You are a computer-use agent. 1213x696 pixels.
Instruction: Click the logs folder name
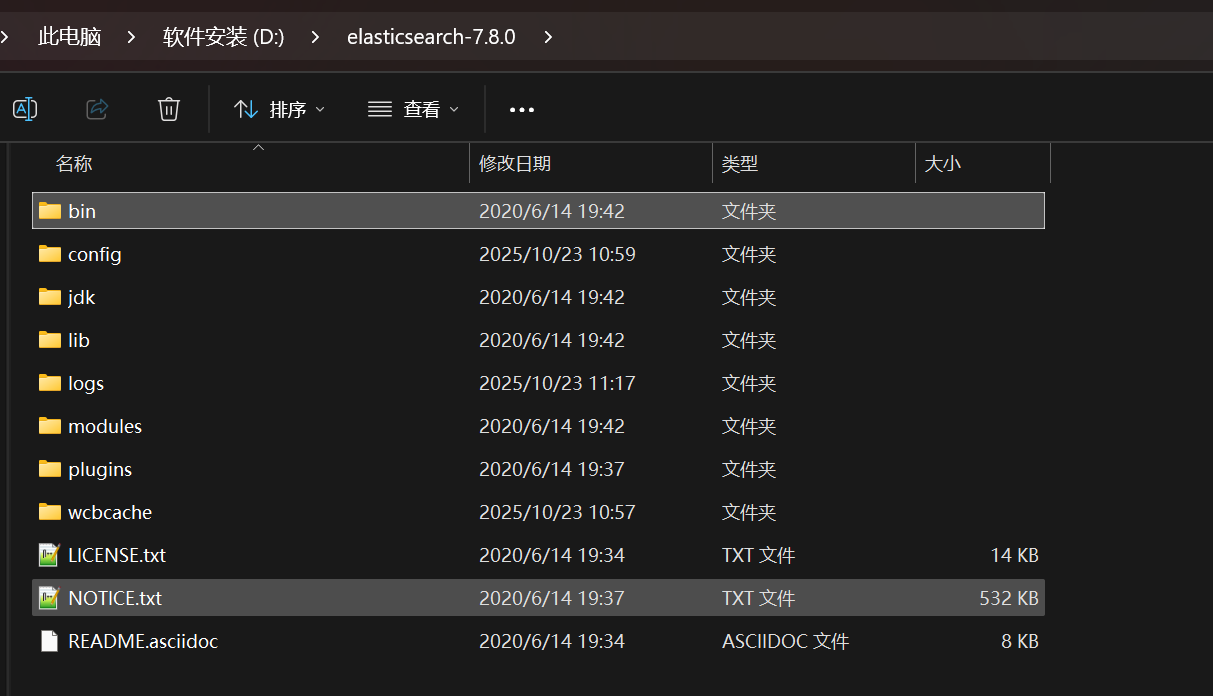(86, 383)
